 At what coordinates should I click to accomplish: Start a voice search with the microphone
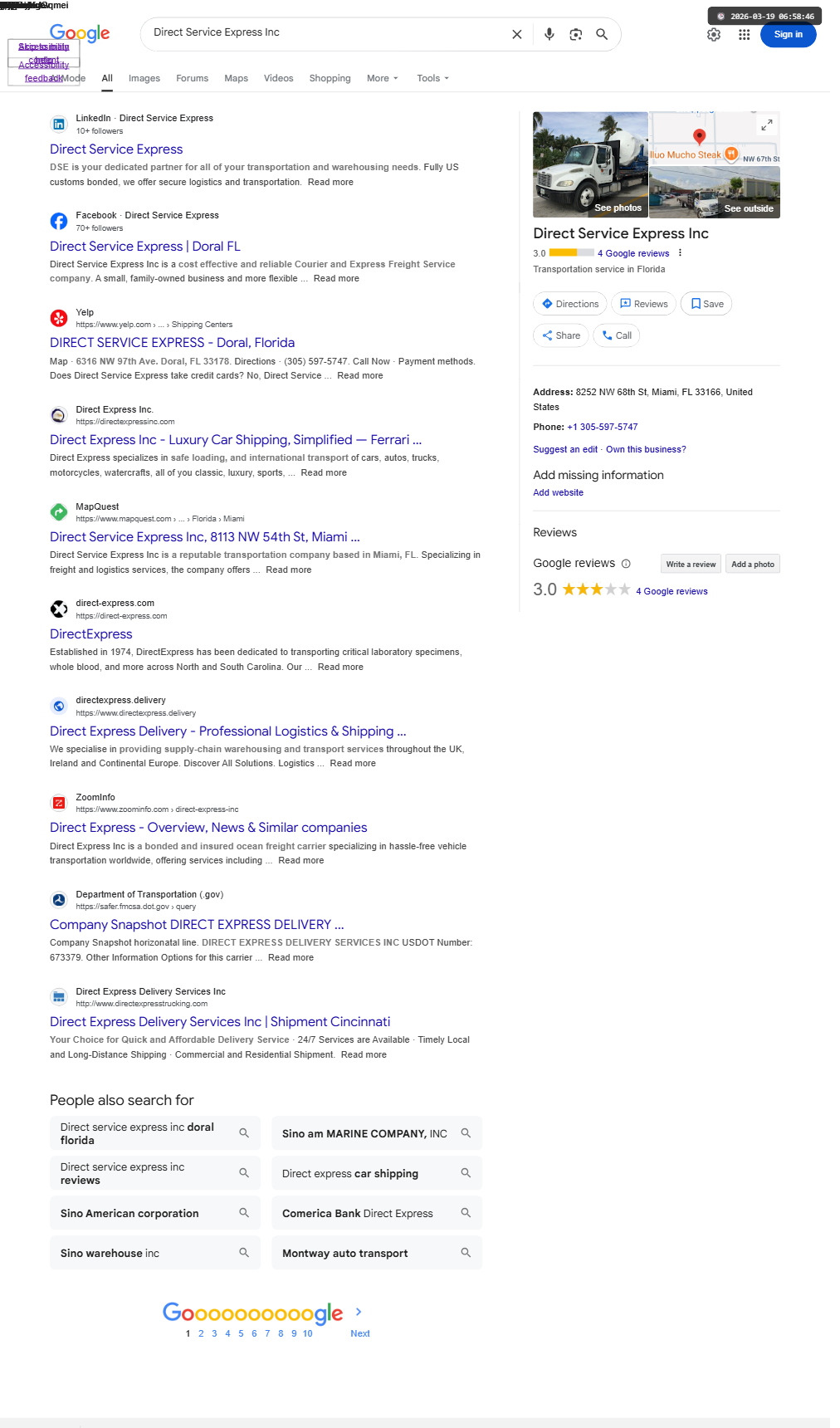click(549, 35)
